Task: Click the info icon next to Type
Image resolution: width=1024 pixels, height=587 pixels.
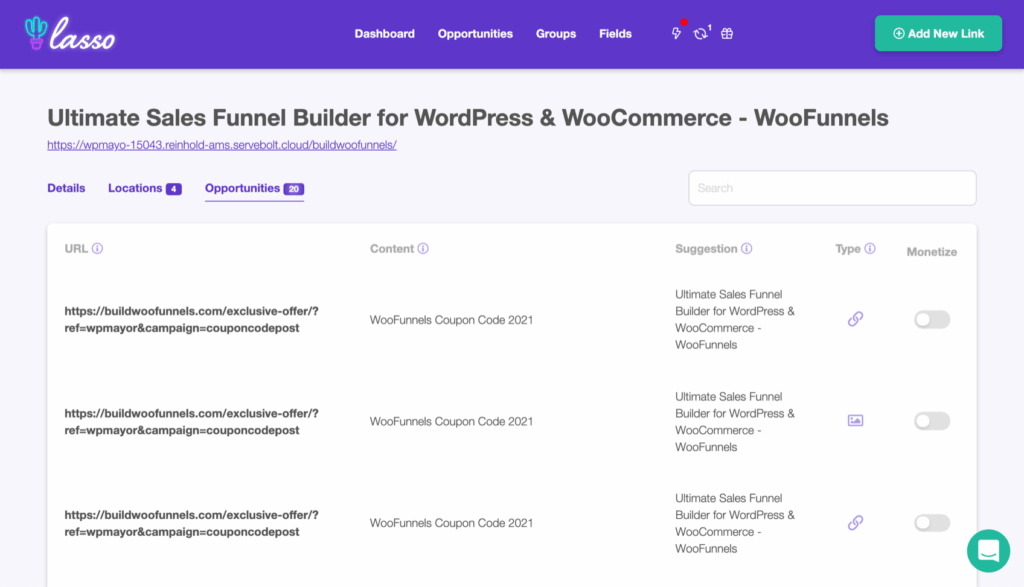Action: [x=868, y=248]
